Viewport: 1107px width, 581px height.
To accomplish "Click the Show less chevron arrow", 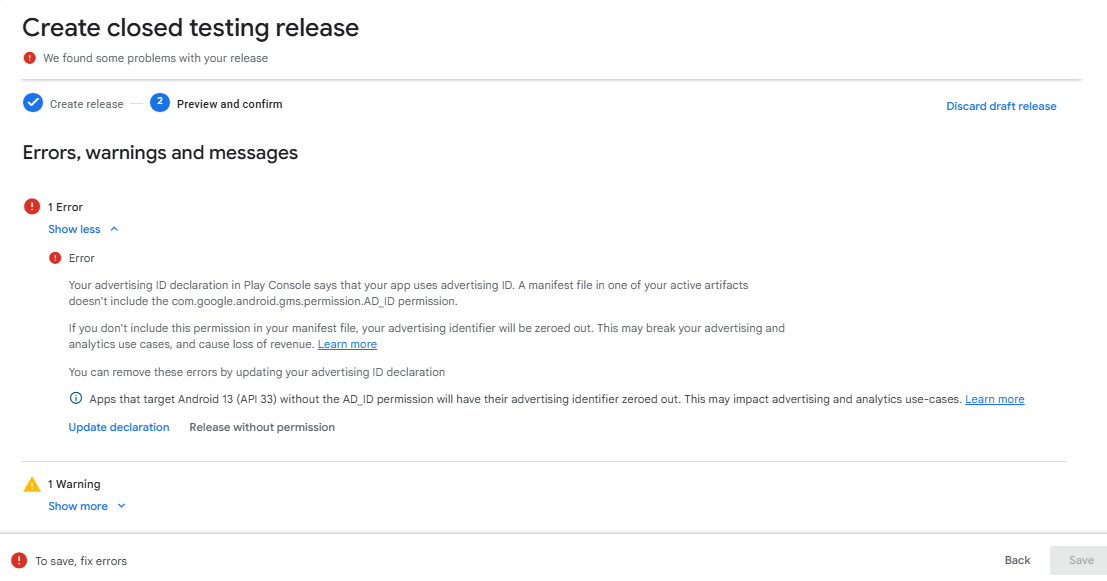I will 115,229.
